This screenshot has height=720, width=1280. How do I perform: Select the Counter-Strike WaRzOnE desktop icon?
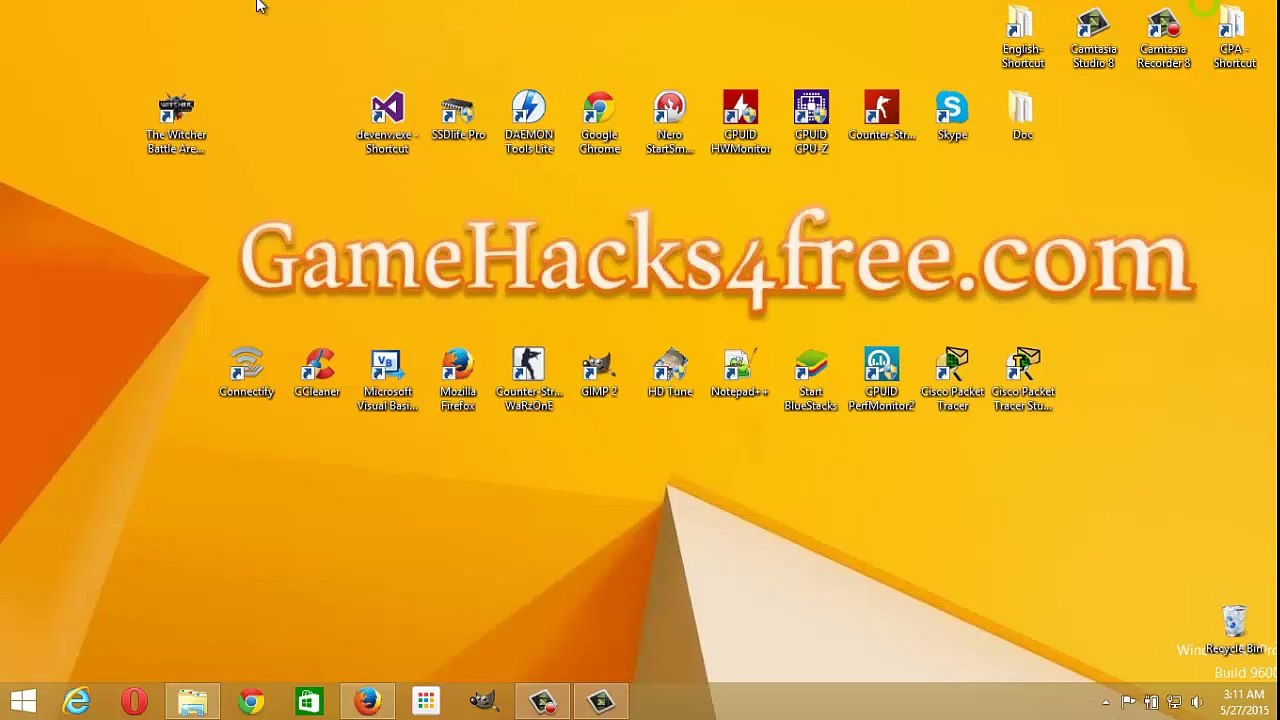529,380
